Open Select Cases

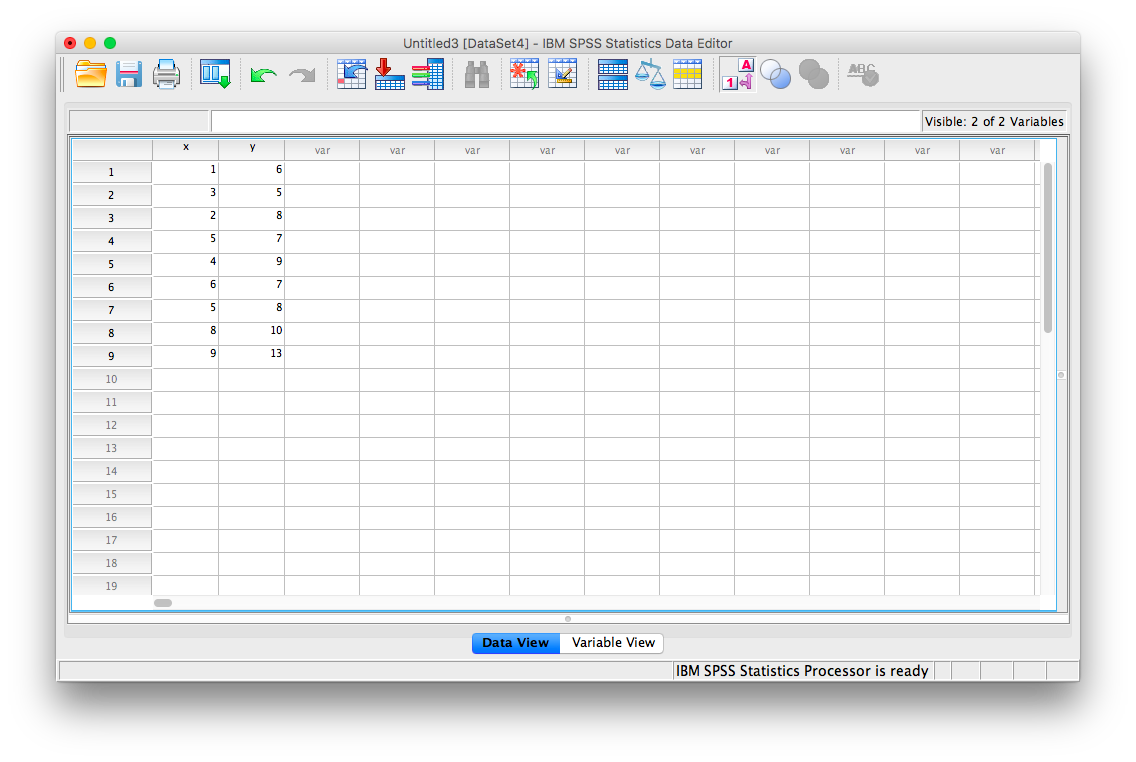coord(687,74)
